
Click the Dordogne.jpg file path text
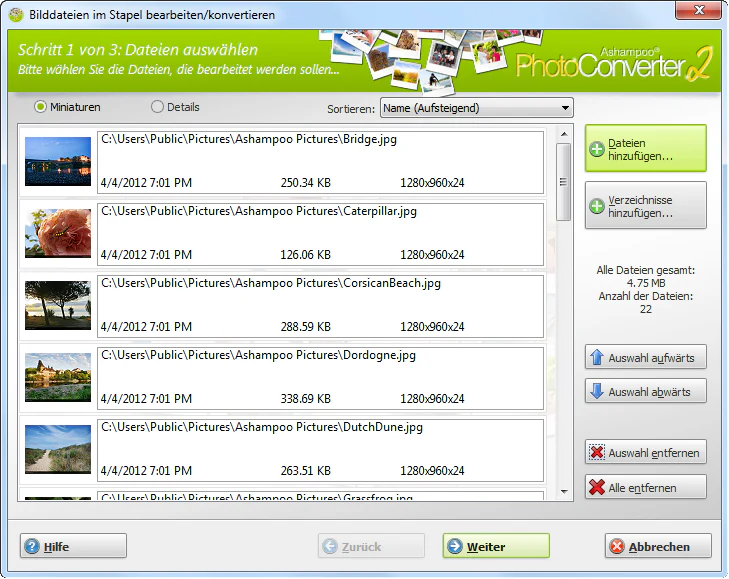tap(258, 355)
